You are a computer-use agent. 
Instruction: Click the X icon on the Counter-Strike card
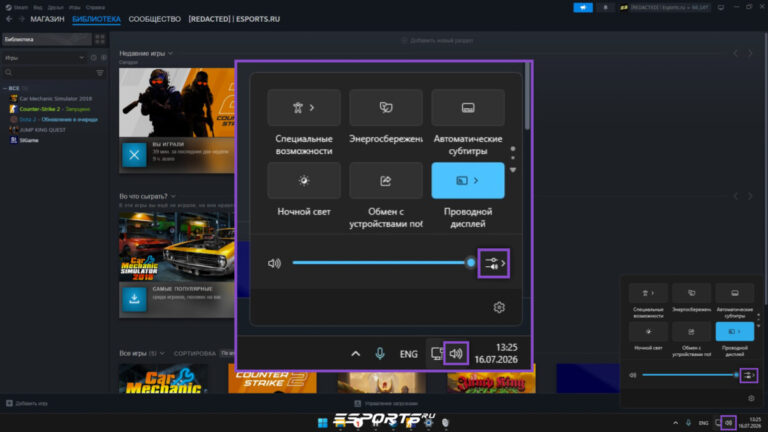134,155
